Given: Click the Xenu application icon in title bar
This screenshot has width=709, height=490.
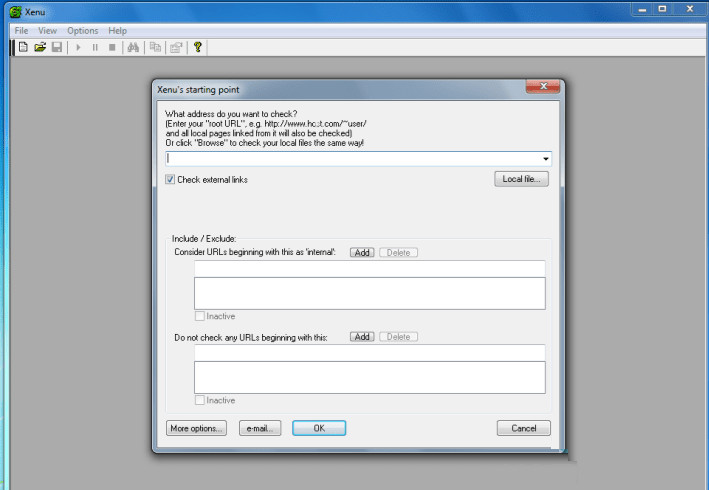Looking at the screenshot, I should click(15, 12).
